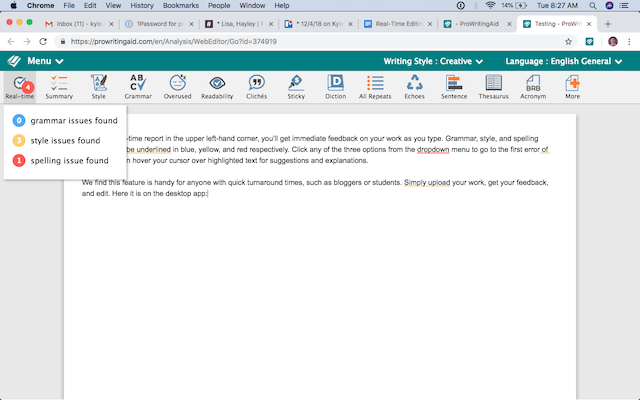The width and height of the screenshot is (640, 400).
Task: Place cursor after 'desktop app:' text
Action: tap(208, 193)
